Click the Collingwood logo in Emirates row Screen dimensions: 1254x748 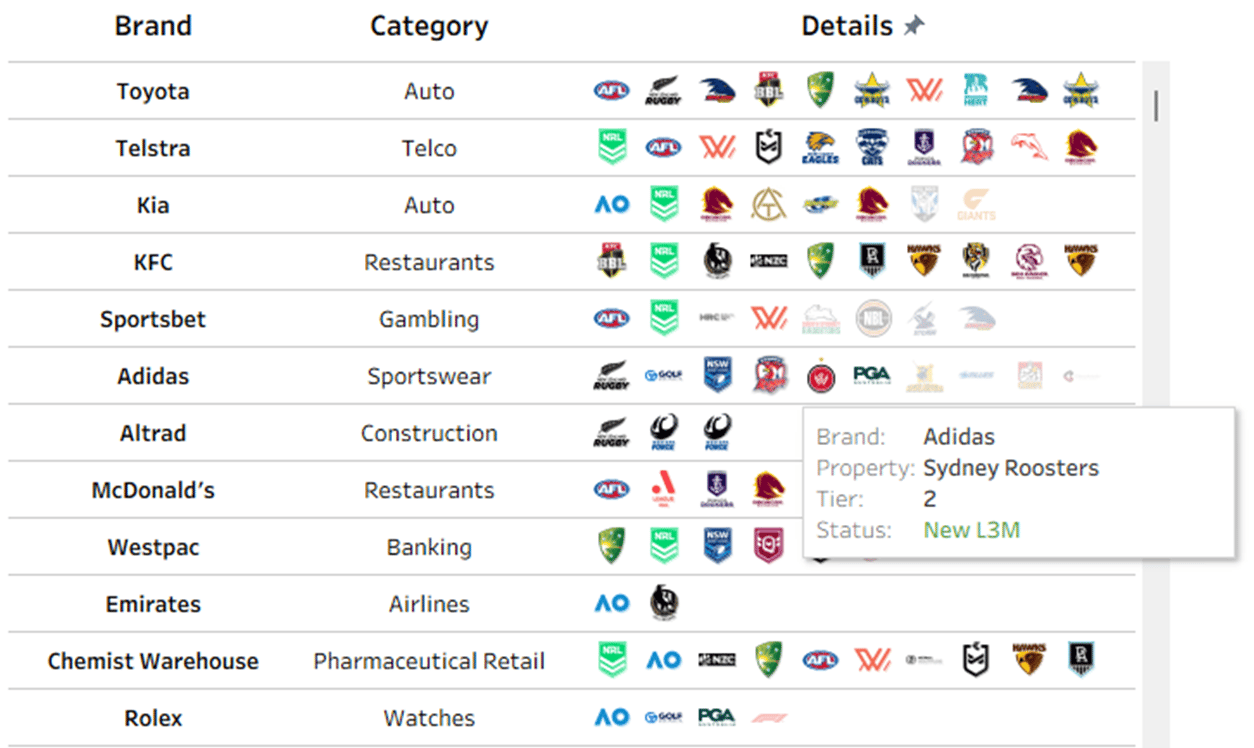[663, 603]
